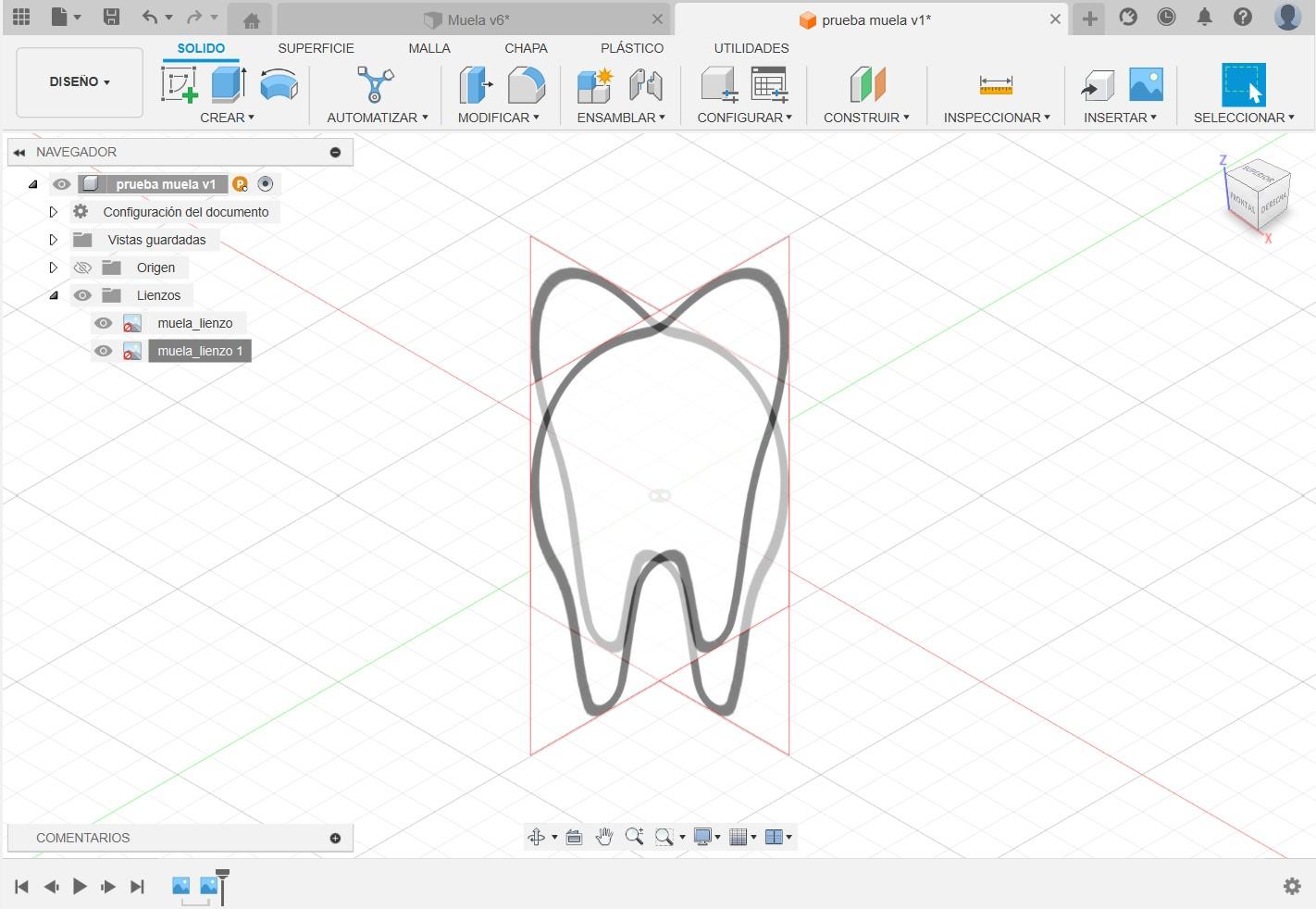Open the job status clock icon
1316x909 pixels.
tap(1166, 17)
